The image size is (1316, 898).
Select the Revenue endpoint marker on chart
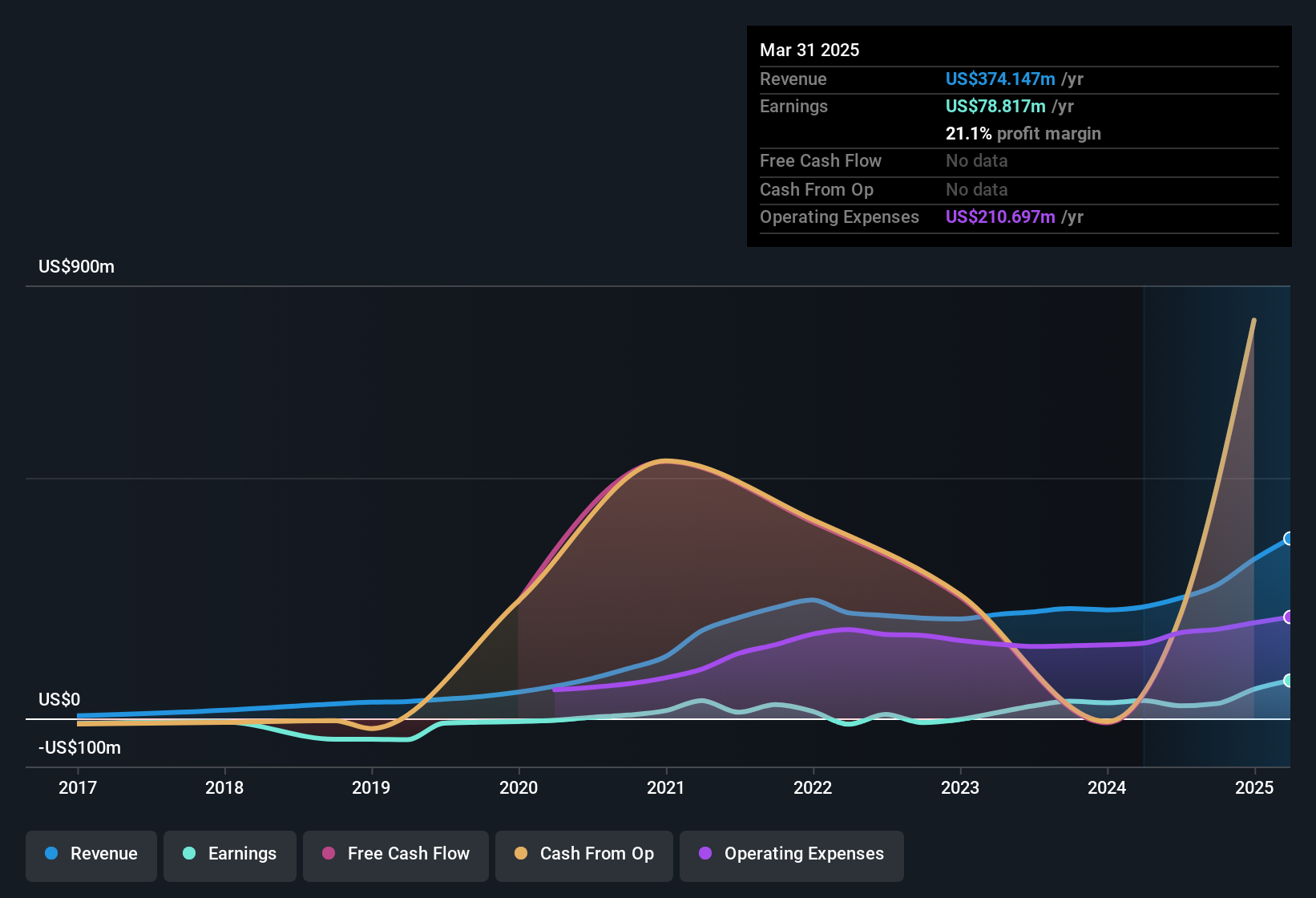[1288, 538]
